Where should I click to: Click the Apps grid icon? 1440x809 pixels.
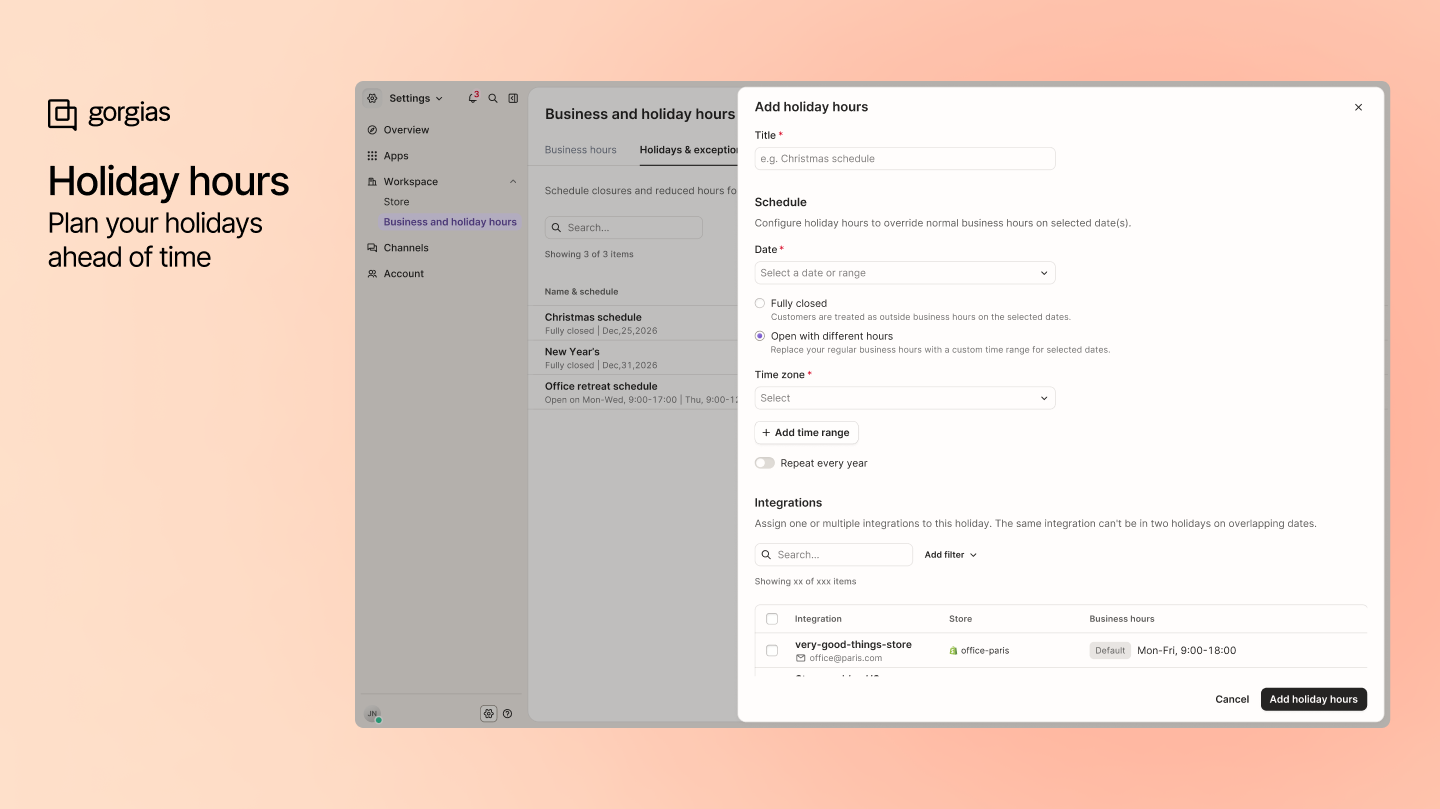372,156
